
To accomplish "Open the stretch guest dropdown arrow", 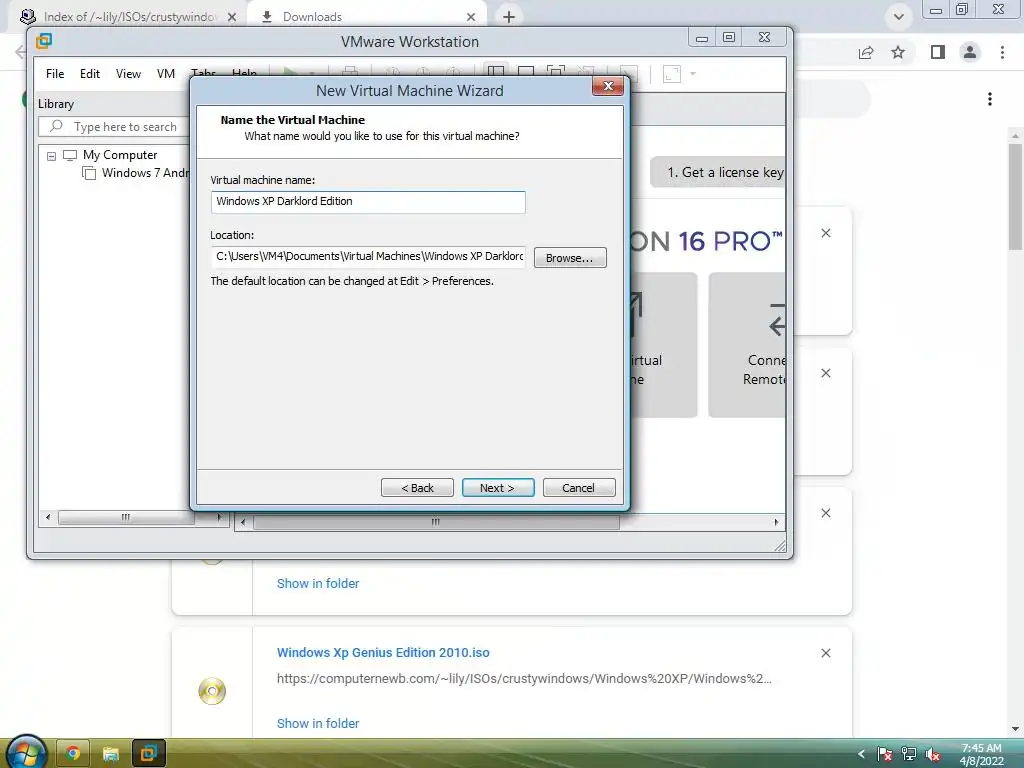I will (693, 74).
